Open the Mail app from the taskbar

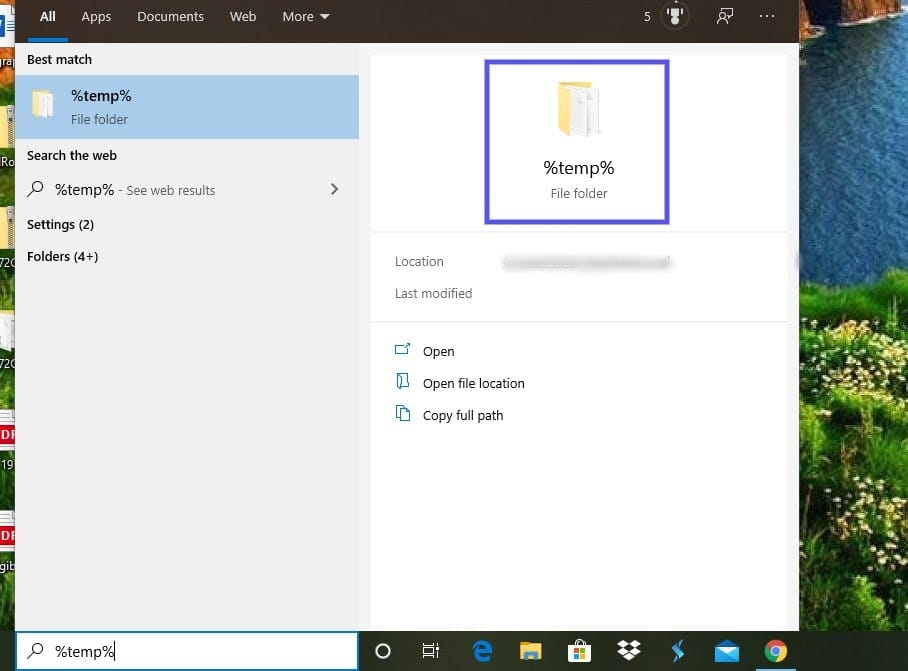point(726,651)
